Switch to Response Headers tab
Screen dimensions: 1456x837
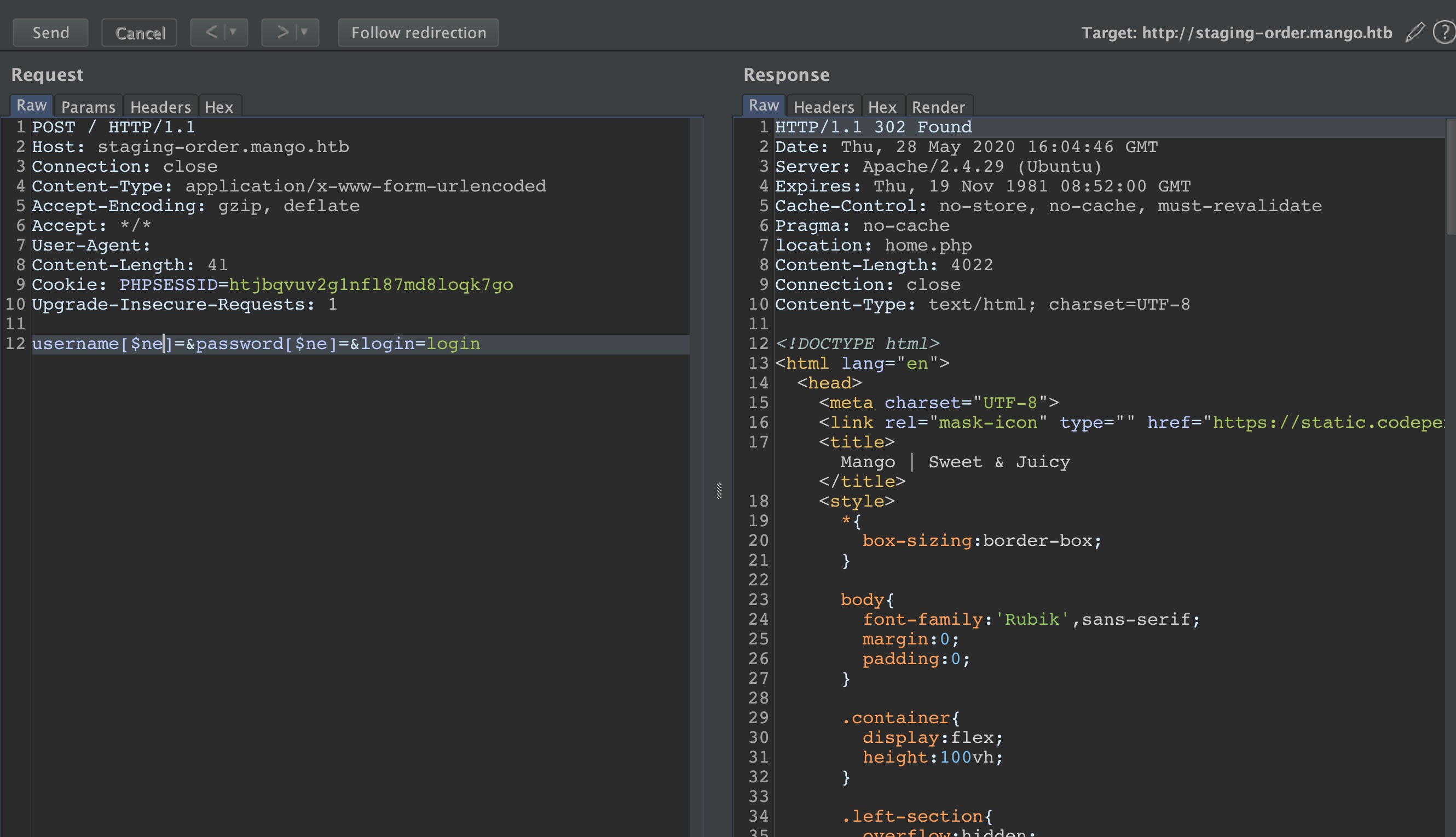(x=824, y=107)
